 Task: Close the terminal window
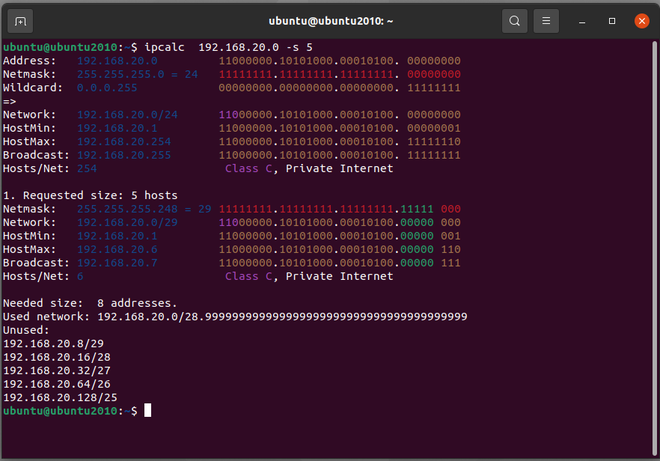pyautogui.click(x=642, y=21)
